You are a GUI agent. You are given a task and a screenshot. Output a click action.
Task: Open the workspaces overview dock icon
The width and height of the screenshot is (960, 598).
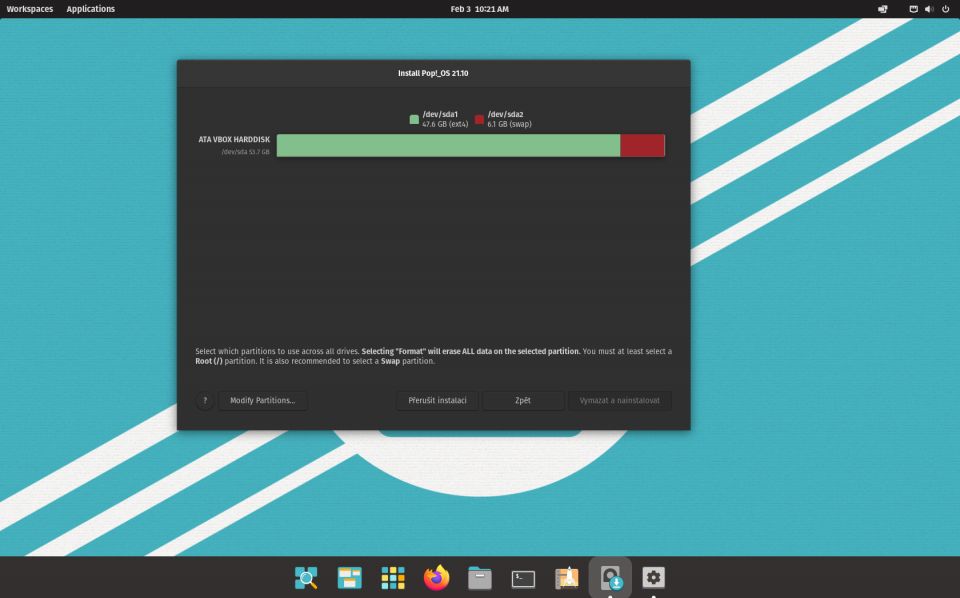coord(350,577)
